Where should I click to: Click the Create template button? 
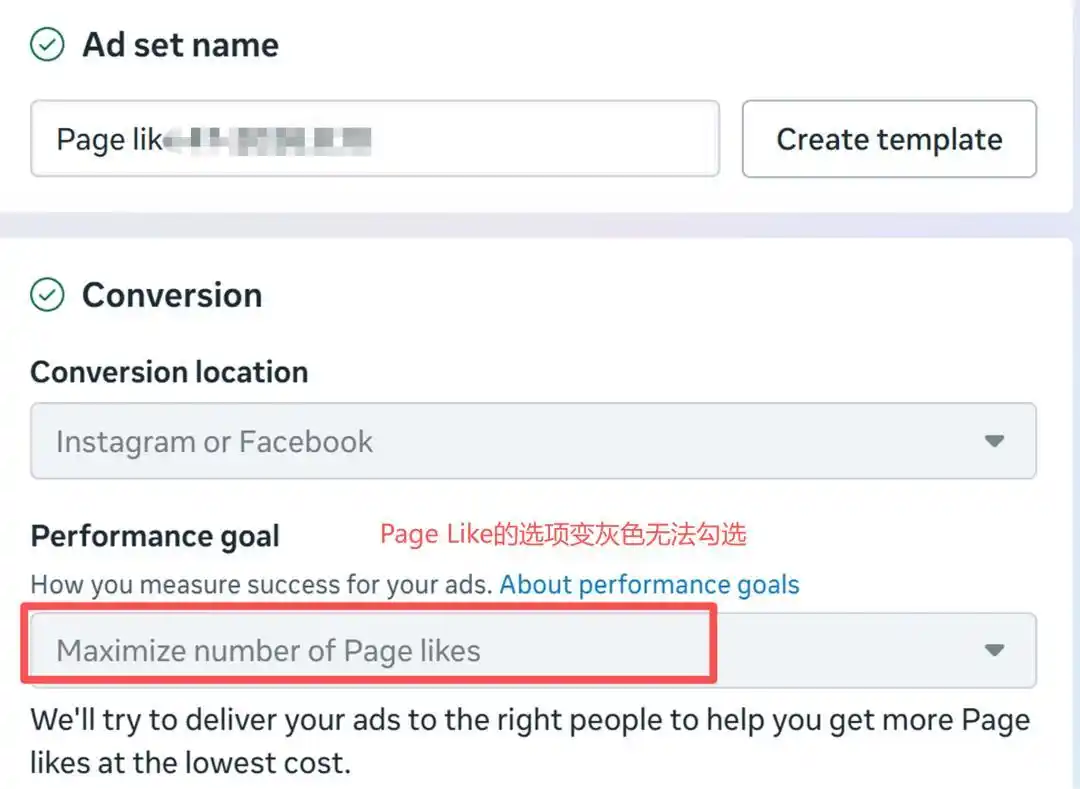coord(889,138)
